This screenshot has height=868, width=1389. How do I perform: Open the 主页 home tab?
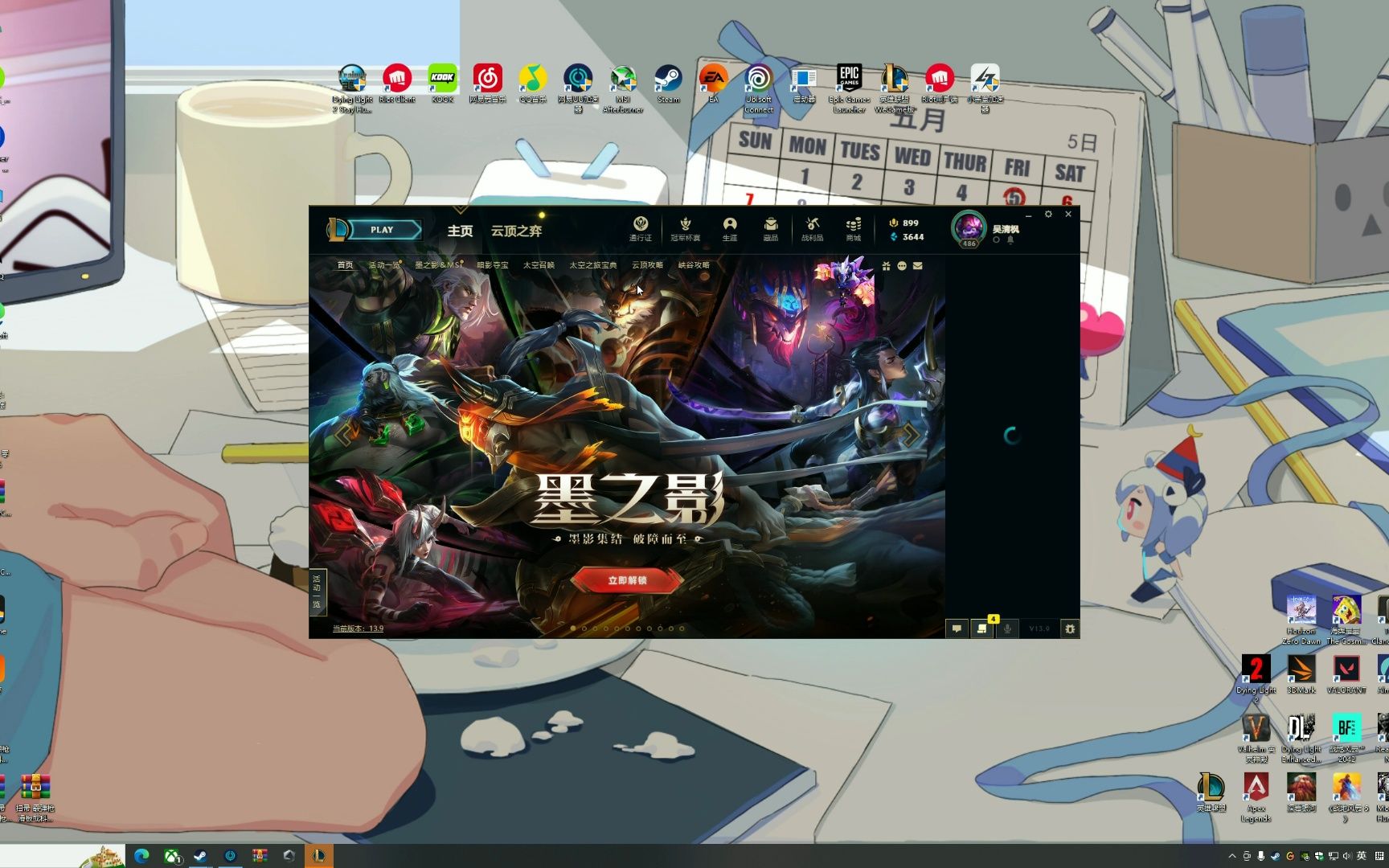click(x=460, y=231)
